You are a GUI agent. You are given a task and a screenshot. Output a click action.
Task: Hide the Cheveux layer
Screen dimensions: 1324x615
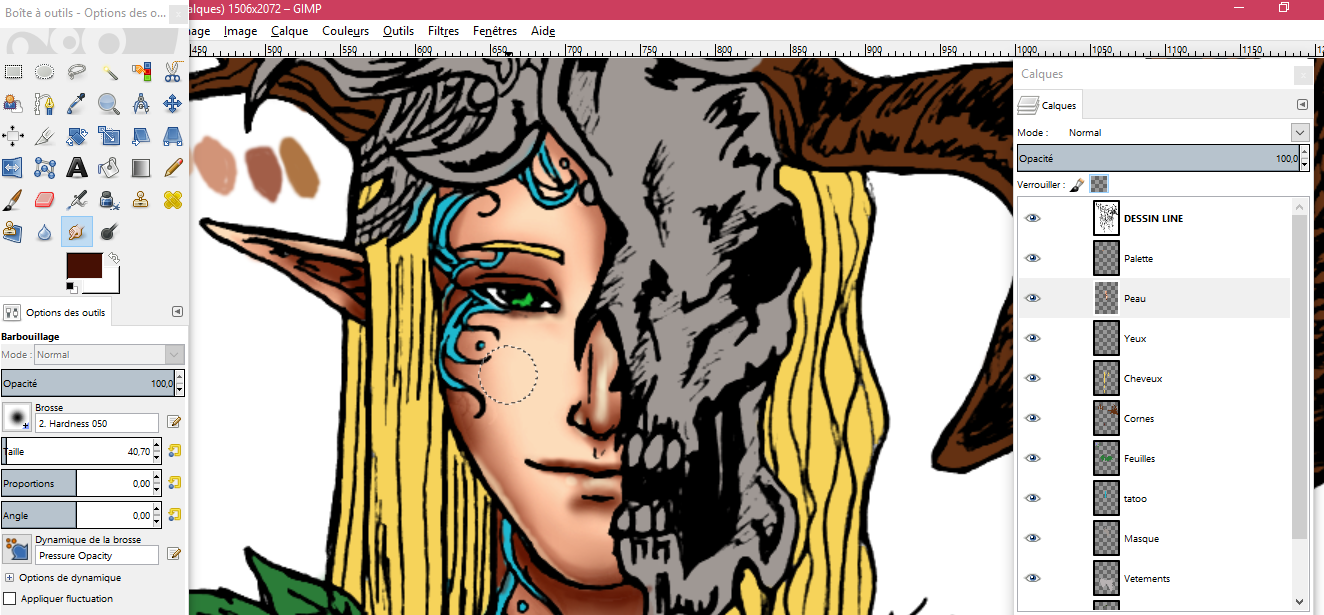coord(1033,378)
